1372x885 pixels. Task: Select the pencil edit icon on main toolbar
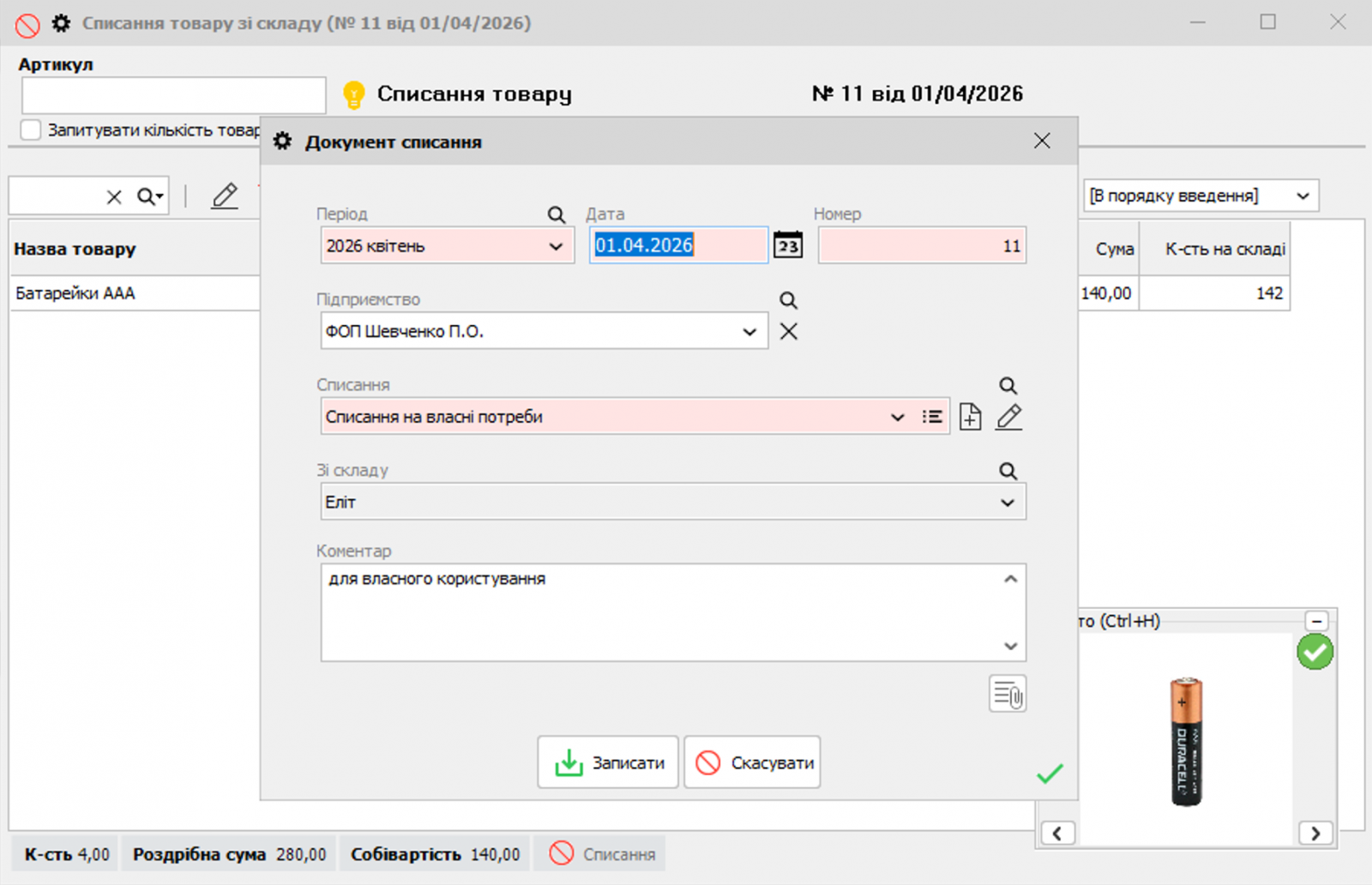[224, 196]
